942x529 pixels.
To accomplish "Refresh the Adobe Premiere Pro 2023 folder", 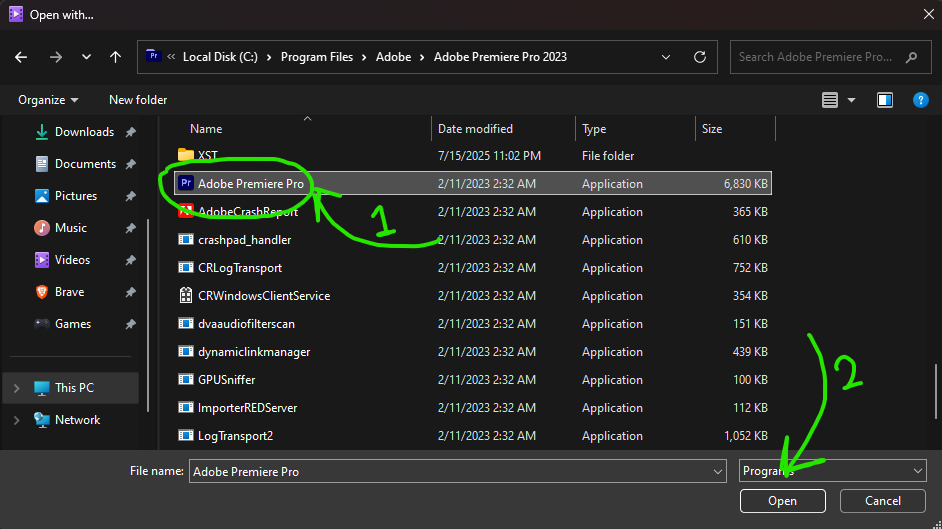I will click(700, 57).
